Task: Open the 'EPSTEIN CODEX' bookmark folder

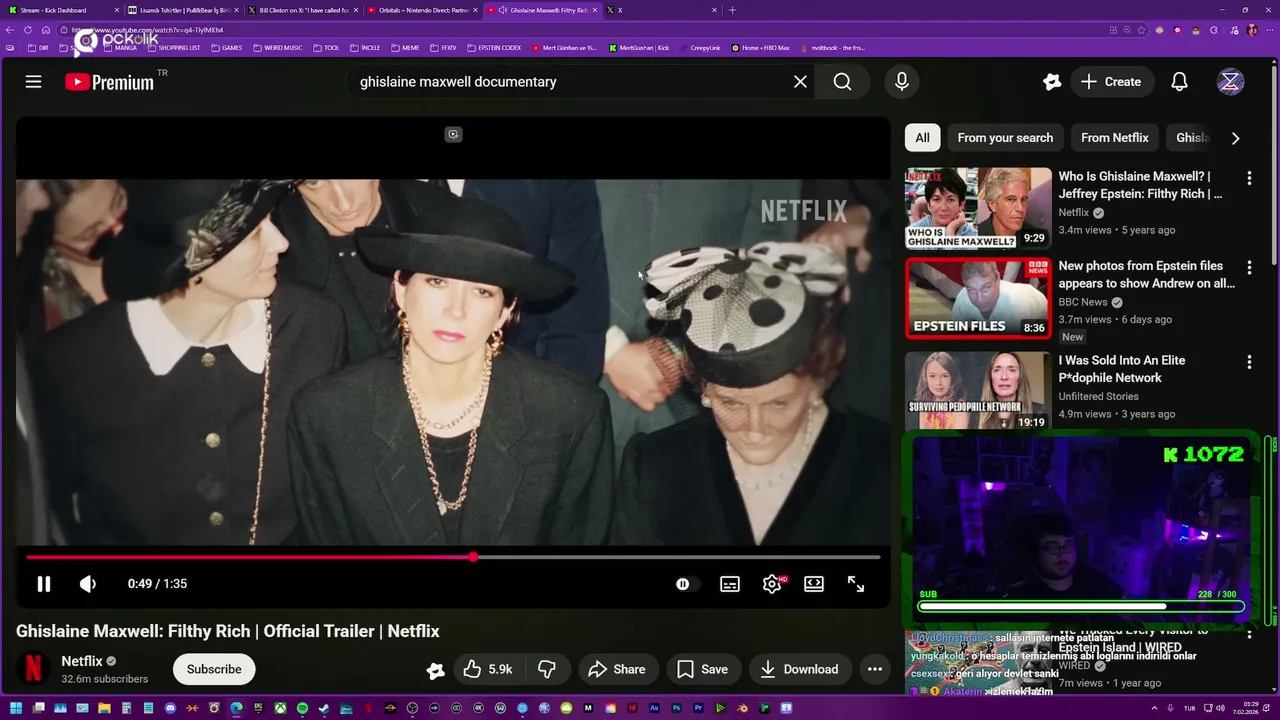Action: coord(494,47)
